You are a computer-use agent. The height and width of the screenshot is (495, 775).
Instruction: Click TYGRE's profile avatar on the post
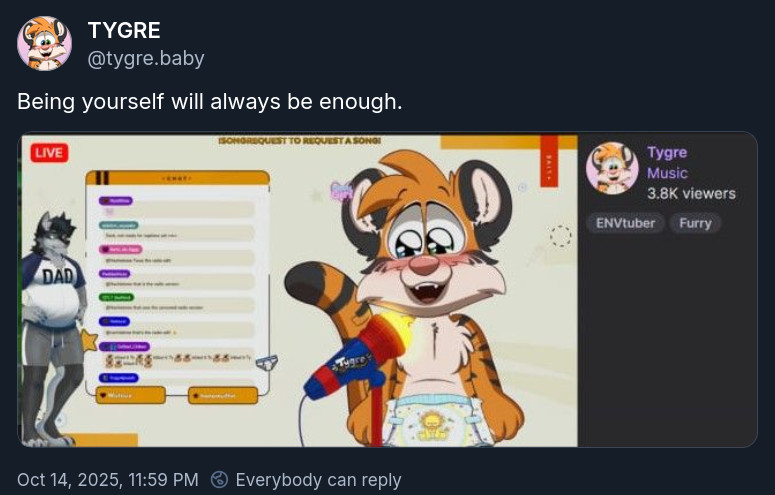coord(44,43)
